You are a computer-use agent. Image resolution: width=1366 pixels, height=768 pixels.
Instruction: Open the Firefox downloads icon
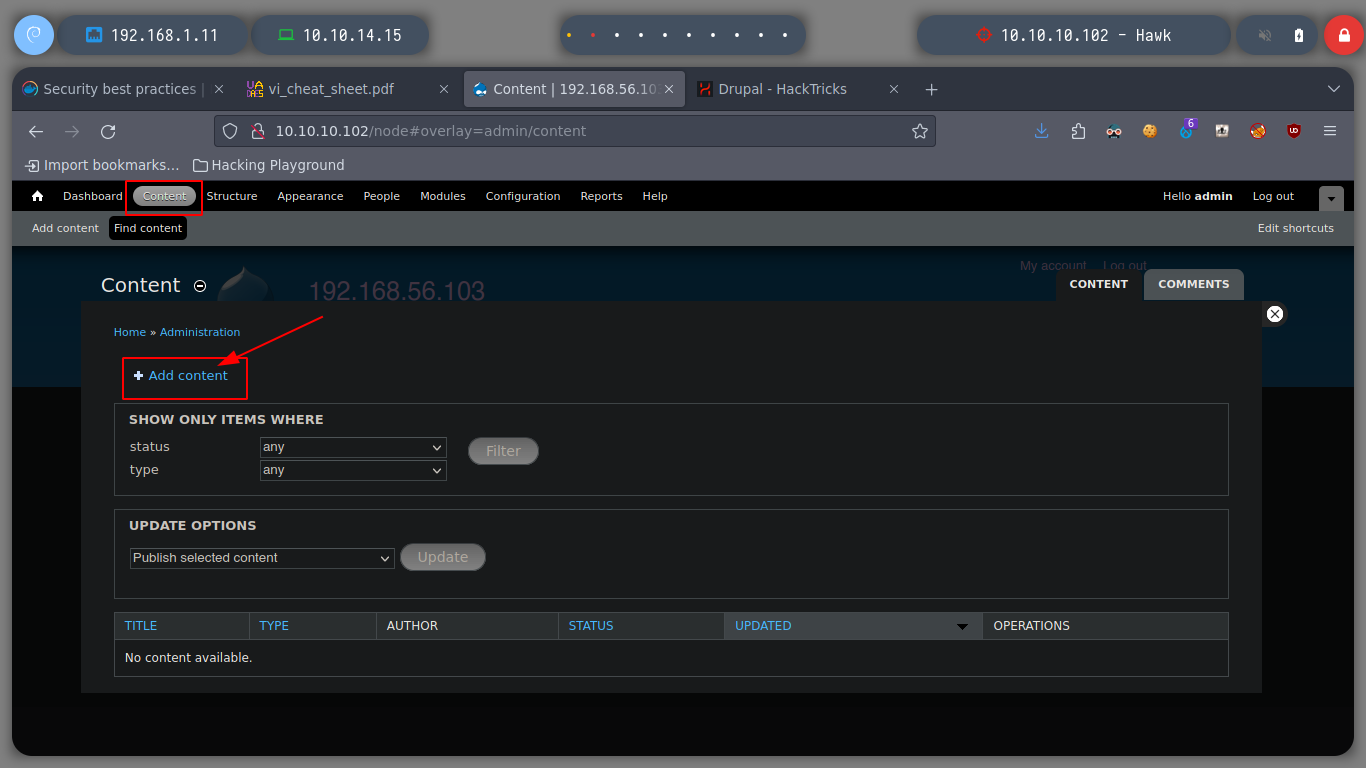click(1041, 131)
